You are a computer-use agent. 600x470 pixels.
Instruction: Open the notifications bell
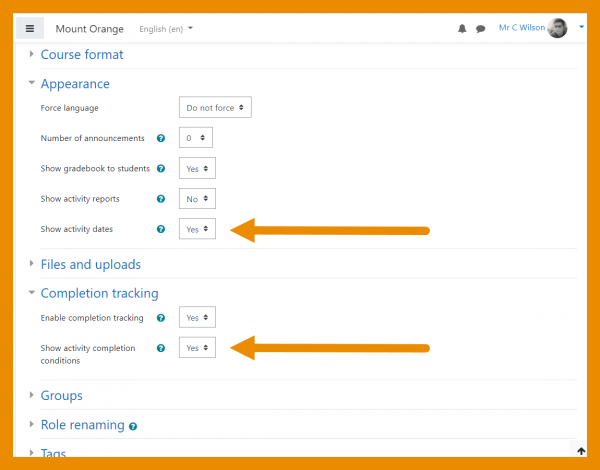462,29
